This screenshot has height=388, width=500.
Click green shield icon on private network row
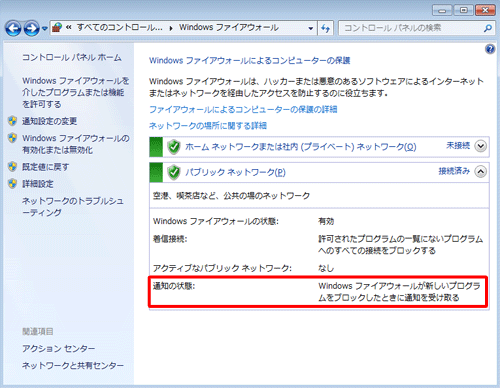click(x=173, y=147)
